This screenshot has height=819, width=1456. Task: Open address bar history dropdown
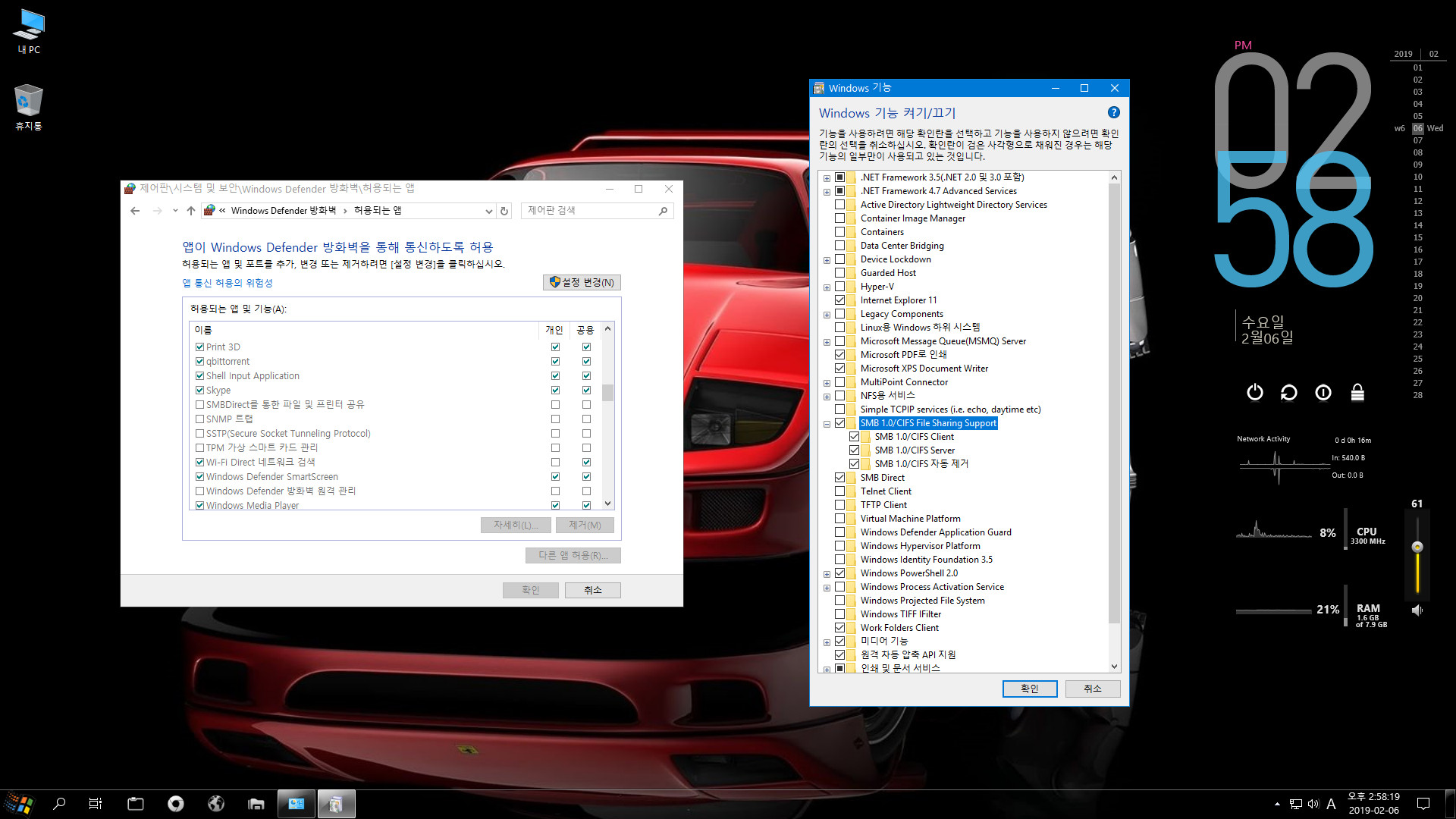[x=489, y=211]
